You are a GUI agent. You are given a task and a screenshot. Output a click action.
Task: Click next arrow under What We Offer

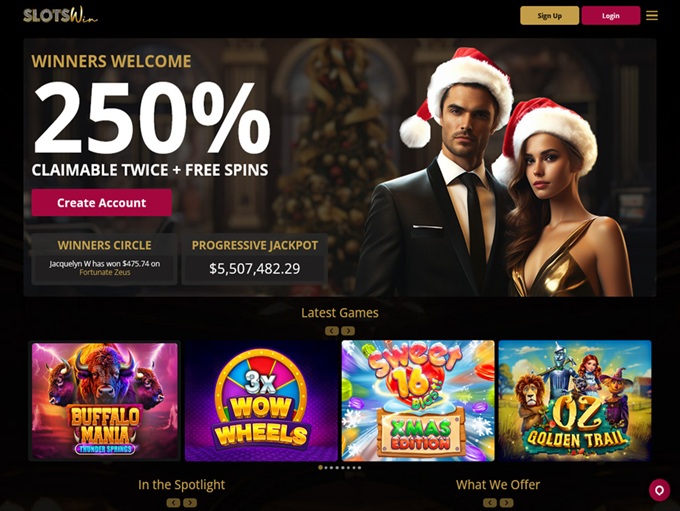point(506,503)
